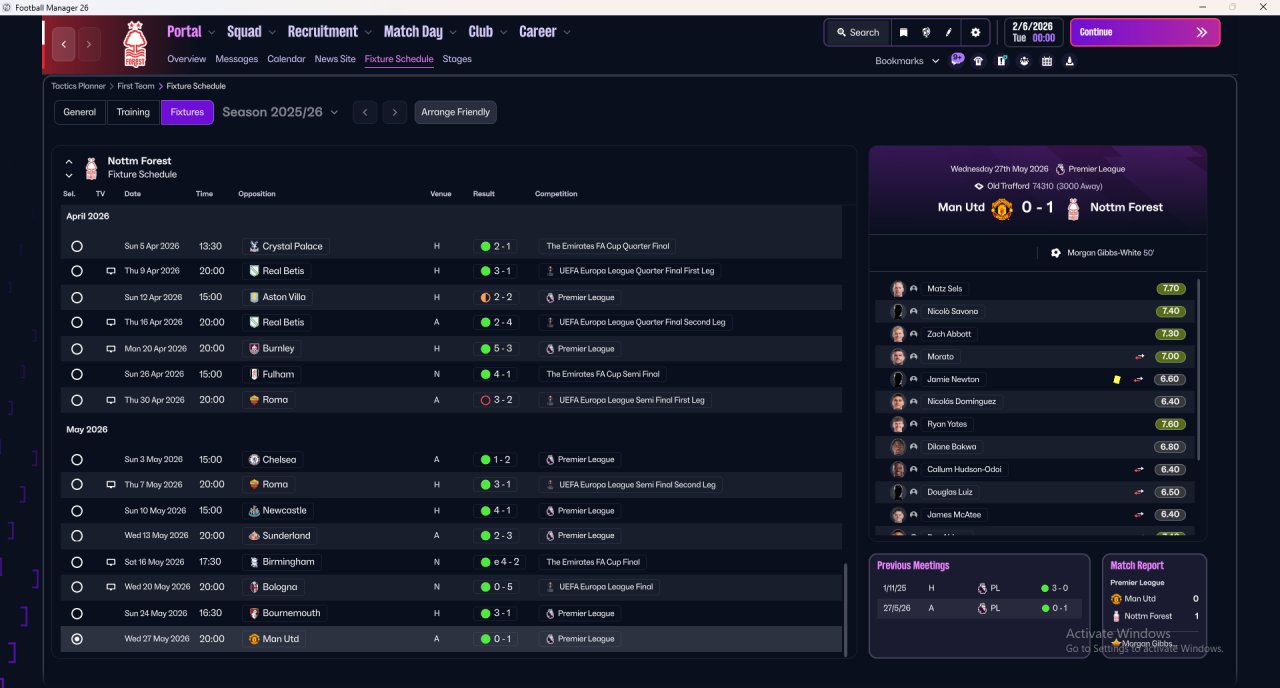Go back with the left arrow navigation button

[x=65, y=44]
